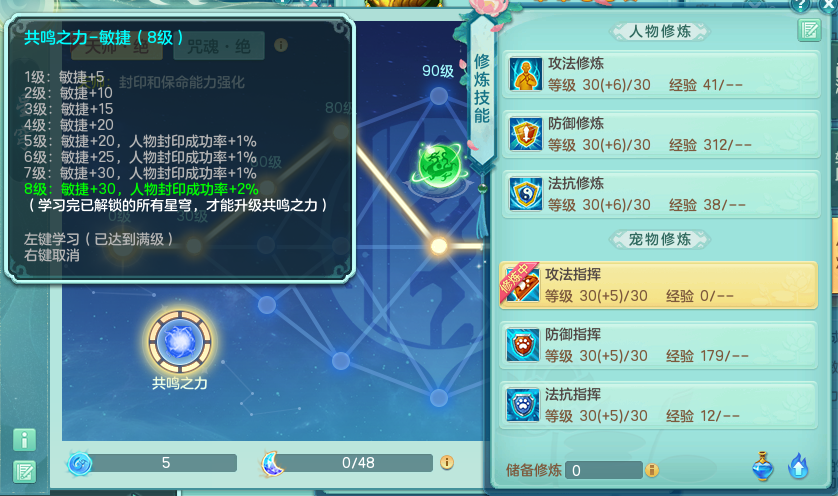
Task: Click the 共鸣之力 resonance orb icon
Action: pyautogui.click(x=180, y=342)
